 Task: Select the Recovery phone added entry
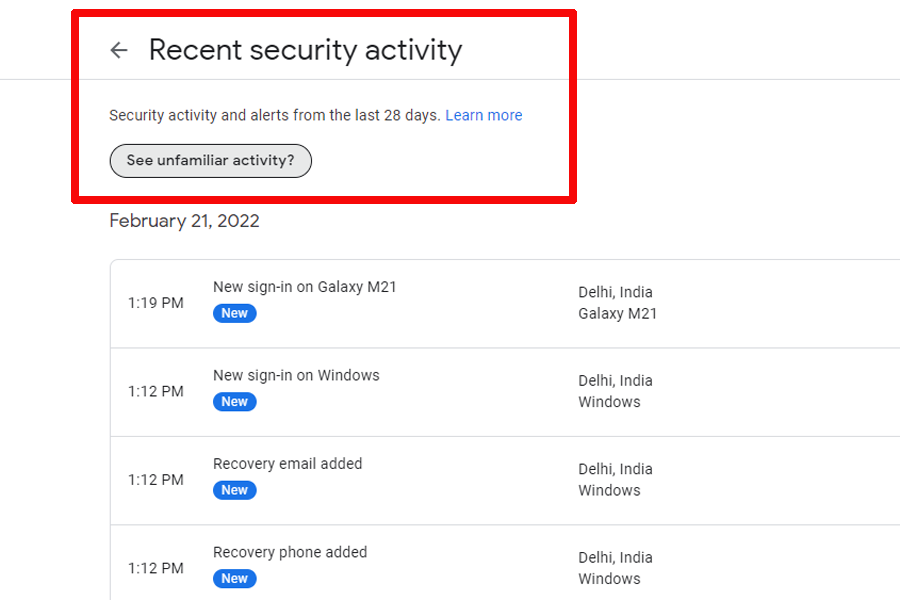[290, 552]
